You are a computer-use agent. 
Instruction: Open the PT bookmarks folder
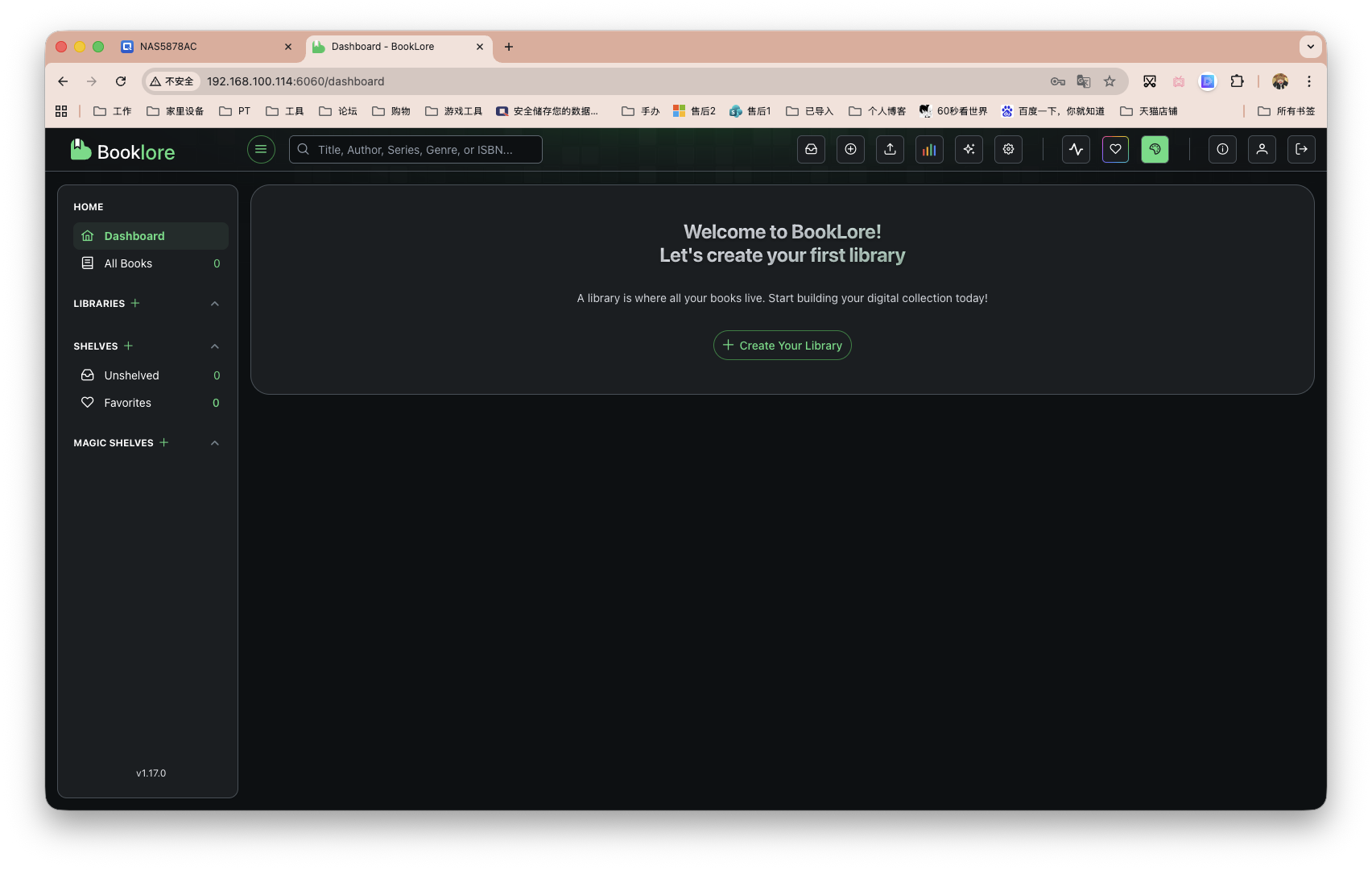tap(235, 111)
